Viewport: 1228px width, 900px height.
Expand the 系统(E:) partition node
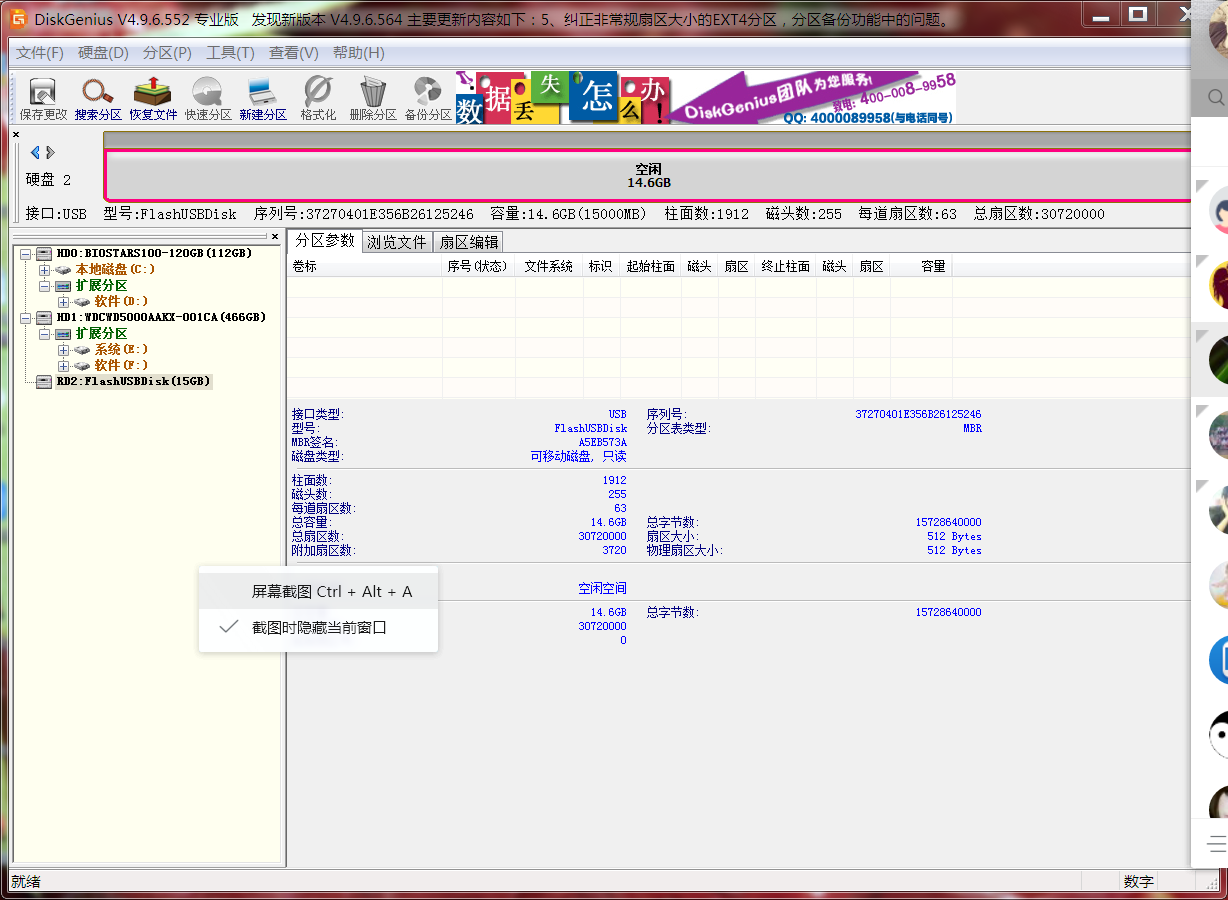pyautogui.click(x=62, y=349)
